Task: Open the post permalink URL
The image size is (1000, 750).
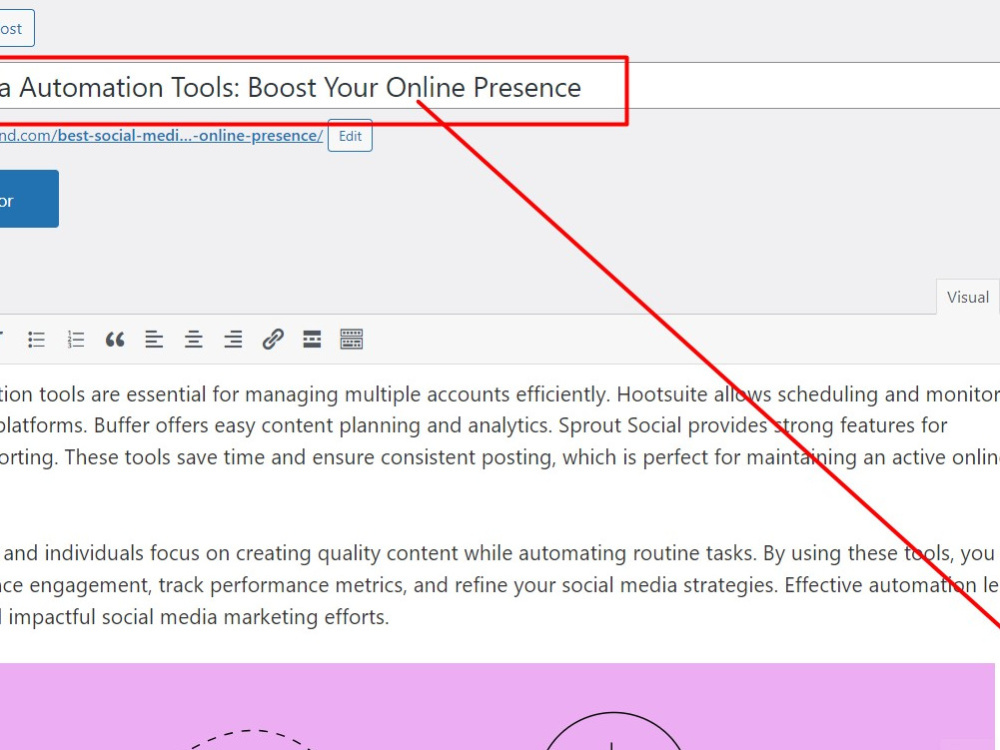Action: click(x=161, y=136)
